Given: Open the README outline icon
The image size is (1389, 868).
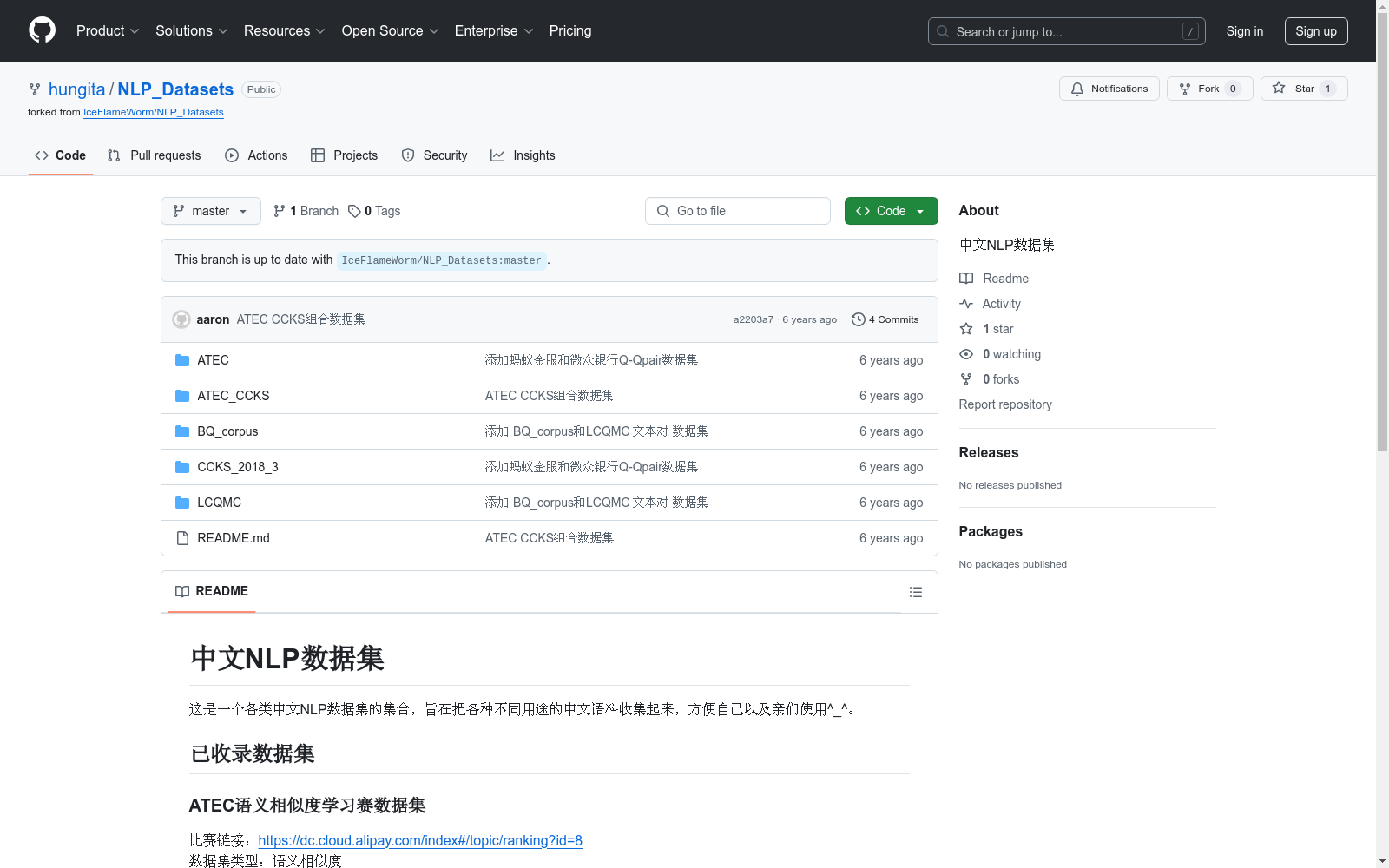Looking at the screenshot, I should coord(915,592).
